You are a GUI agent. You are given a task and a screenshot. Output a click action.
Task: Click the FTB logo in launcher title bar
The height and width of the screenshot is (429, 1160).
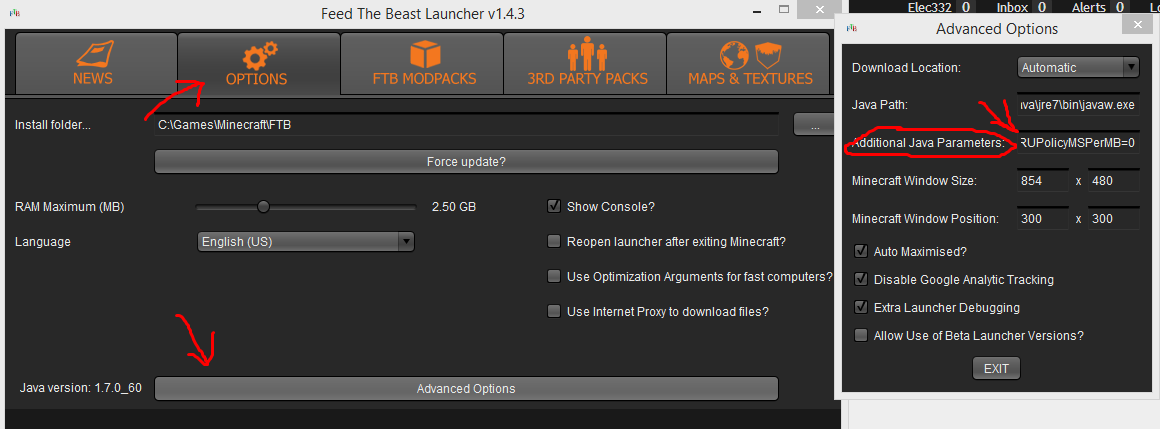(x=15, y=13)
